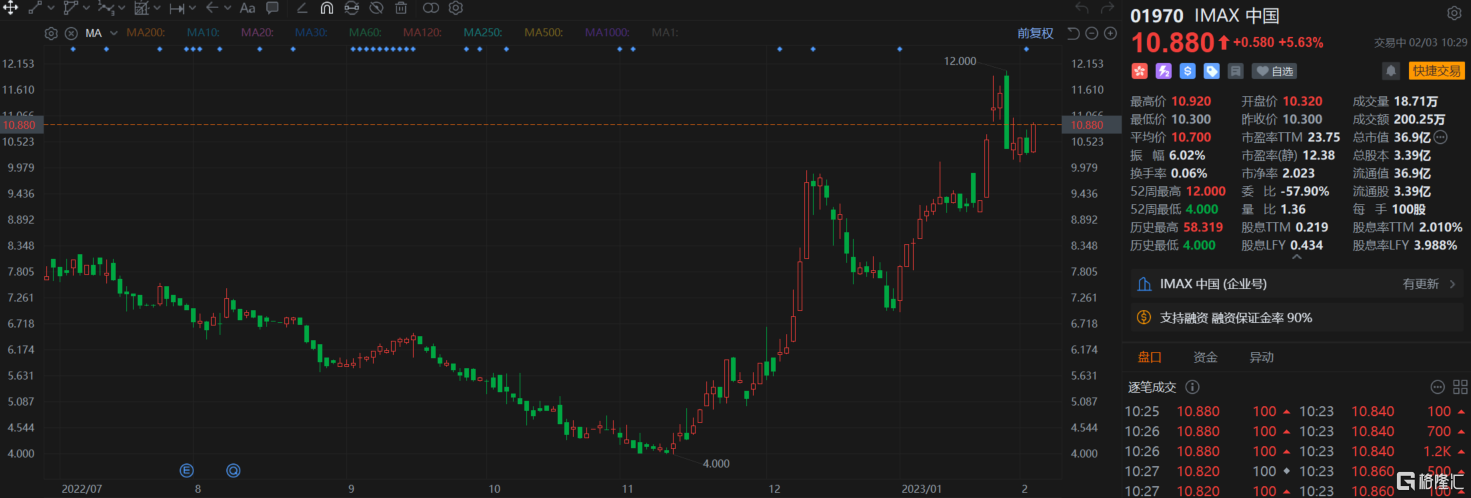Click the MA10 indicator label

coord(203,33)
